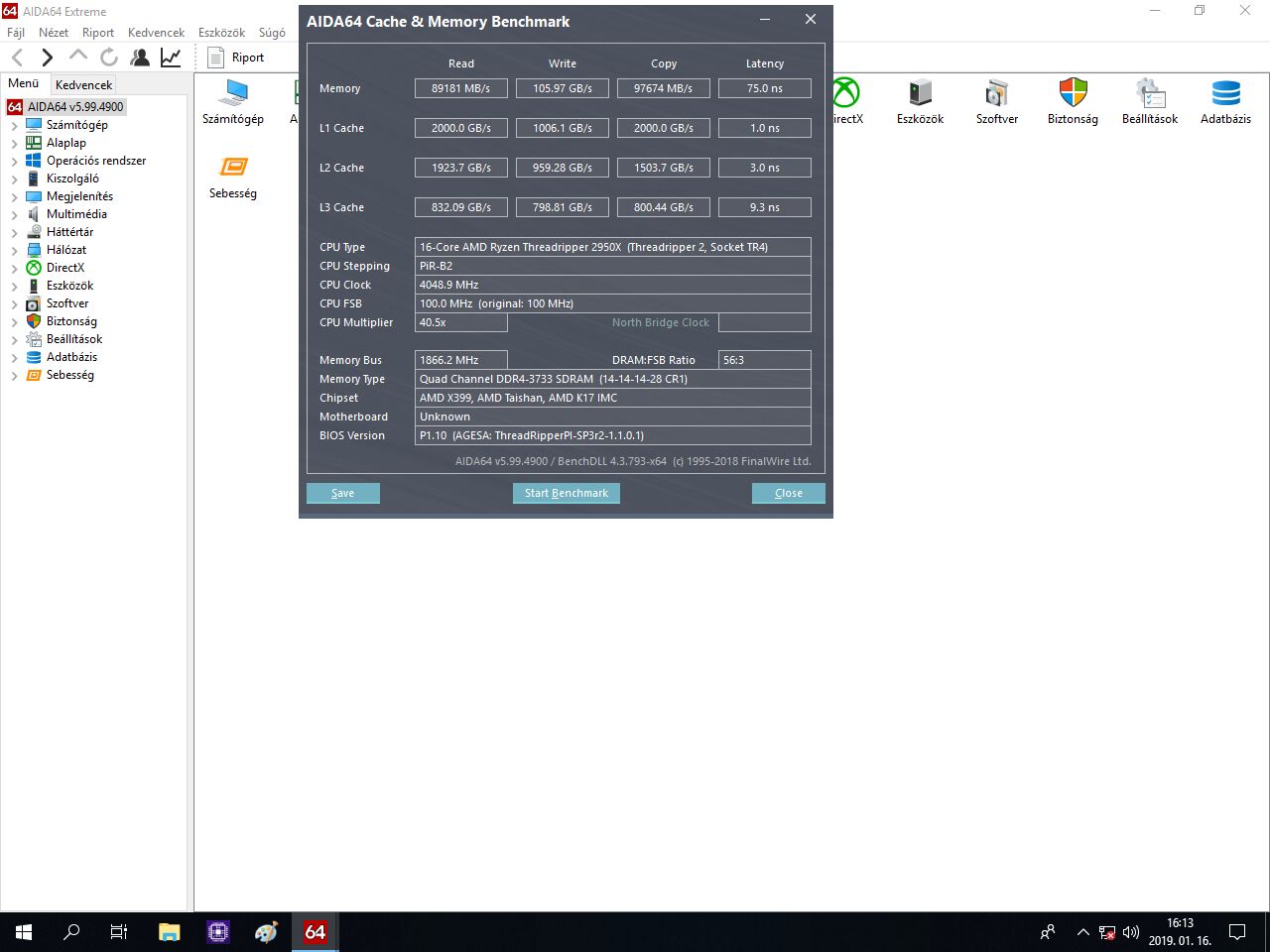This screenshot has width=1270, height=952.
Task: Click the CPU Clock 4048.9 MHz value
Action: pyautogui.click(x=613, y=285)
